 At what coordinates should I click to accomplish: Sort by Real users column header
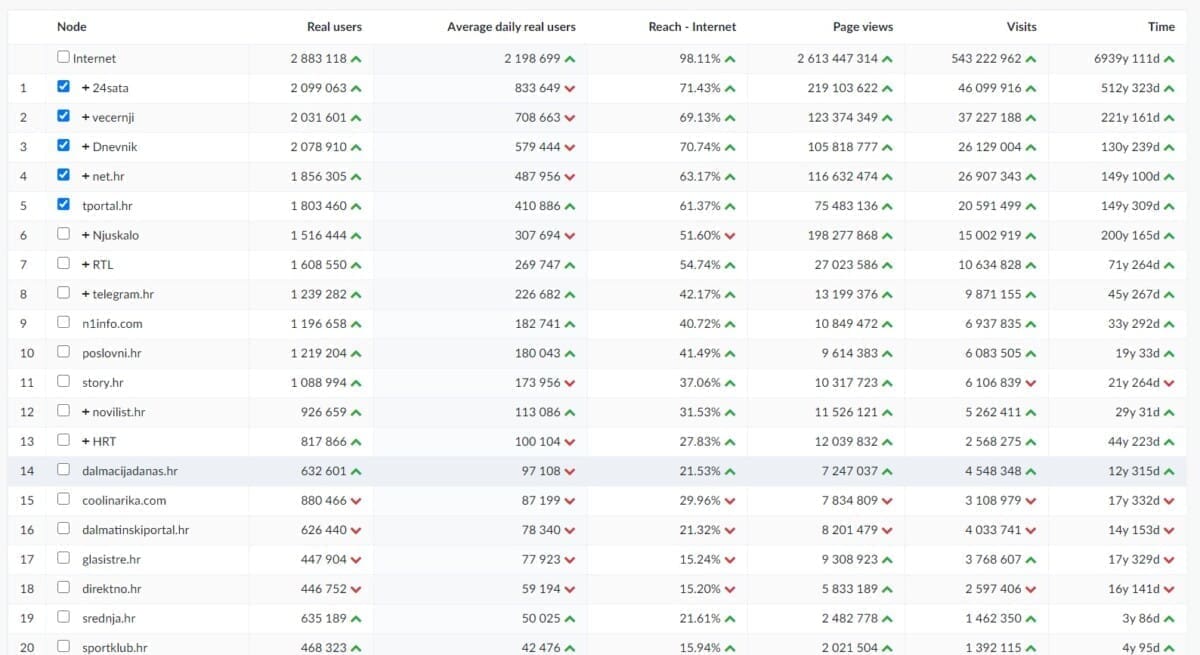(x=334, y=27)
